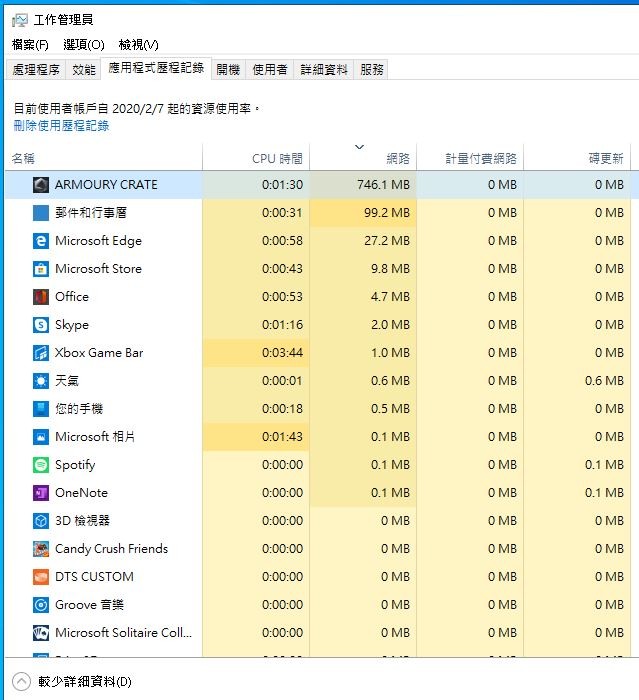This screenshot has height=700, width=639.
Task: Select the Xbox Game Bar row name
Action: click(x=99, y=353)
